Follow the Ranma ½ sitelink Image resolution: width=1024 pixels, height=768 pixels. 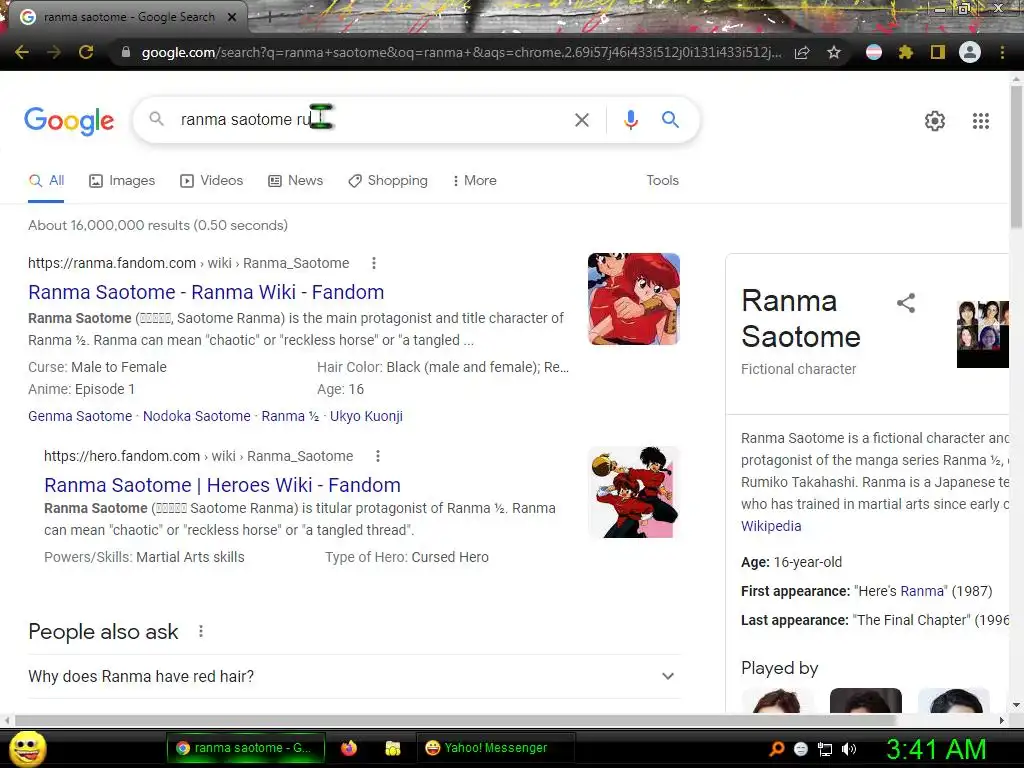pos(290,416)
